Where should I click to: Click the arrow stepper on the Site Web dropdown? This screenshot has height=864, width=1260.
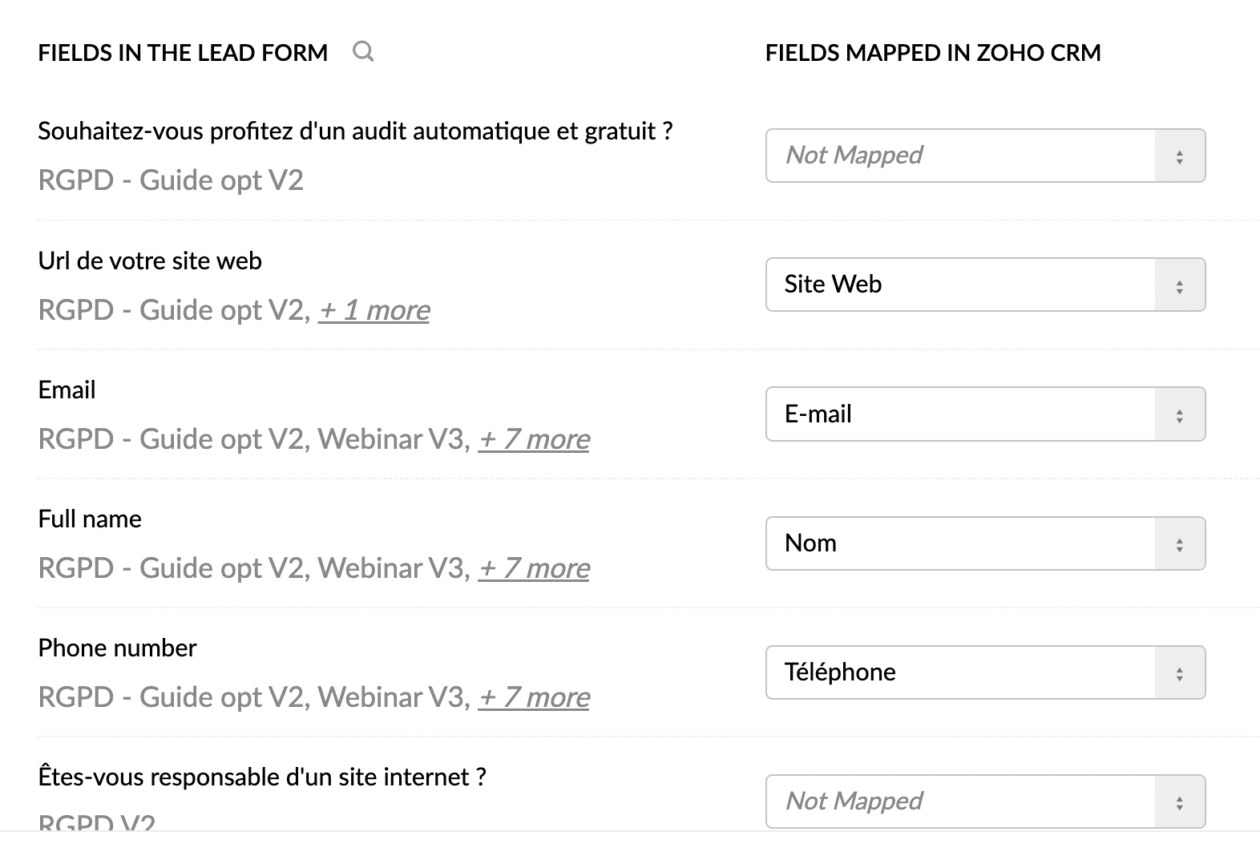[x=1180, y=285]
